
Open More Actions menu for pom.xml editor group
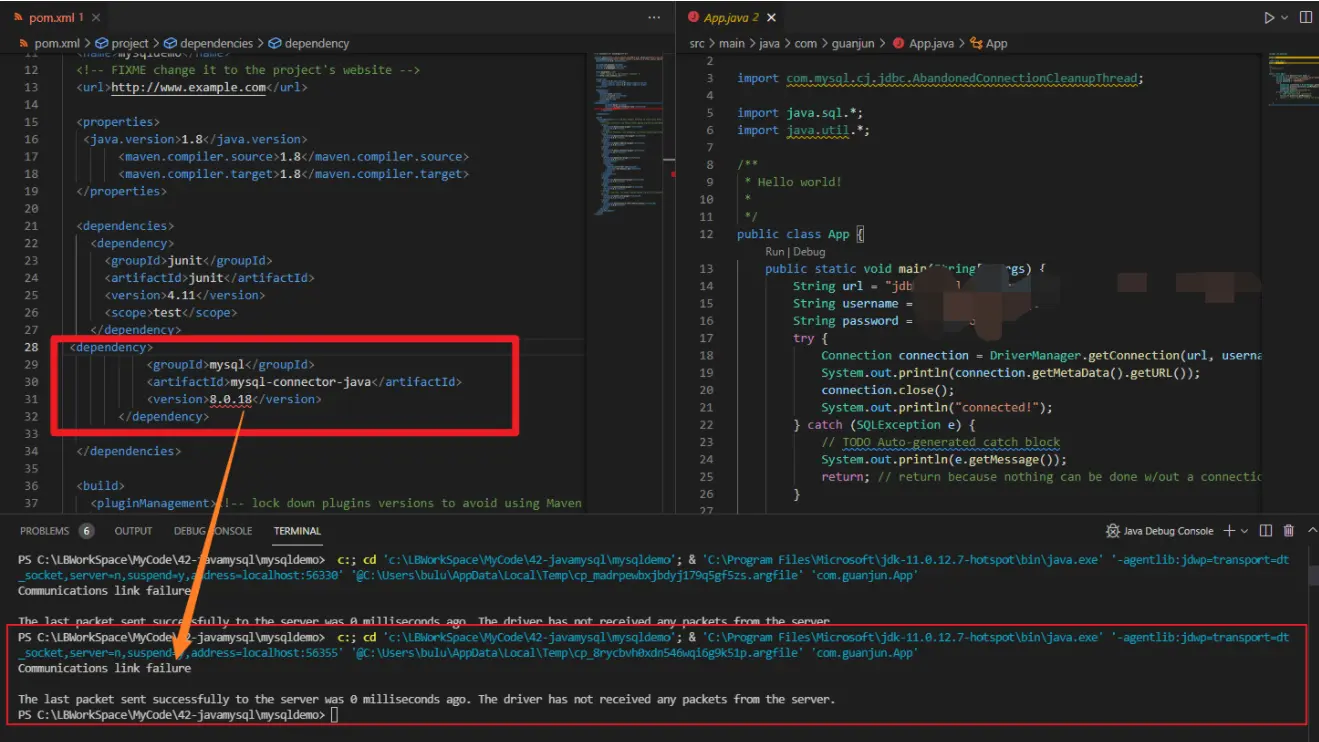654,18
